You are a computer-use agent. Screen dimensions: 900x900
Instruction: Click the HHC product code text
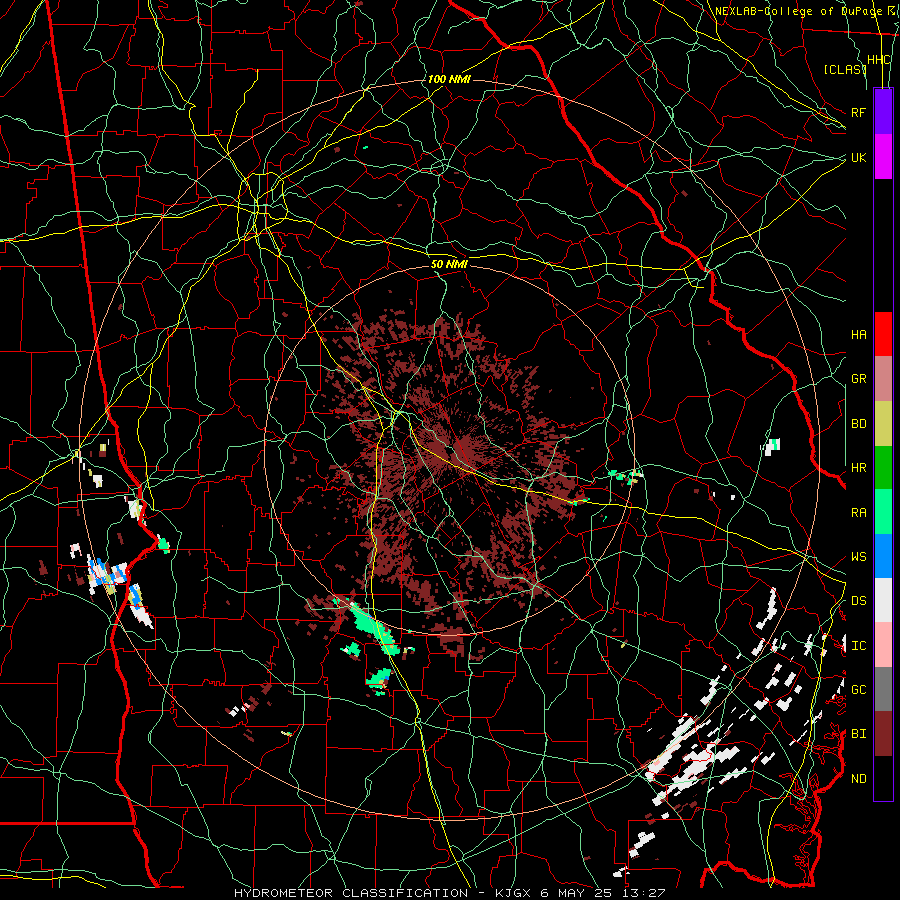pos(879,60)
